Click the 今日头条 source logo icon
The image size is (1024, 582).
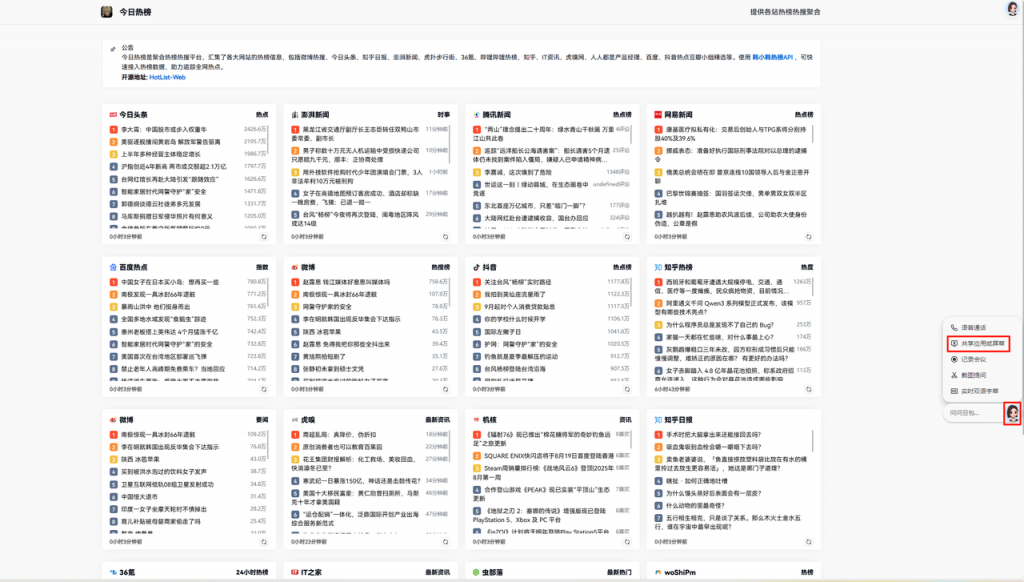(x=113, y=115)
